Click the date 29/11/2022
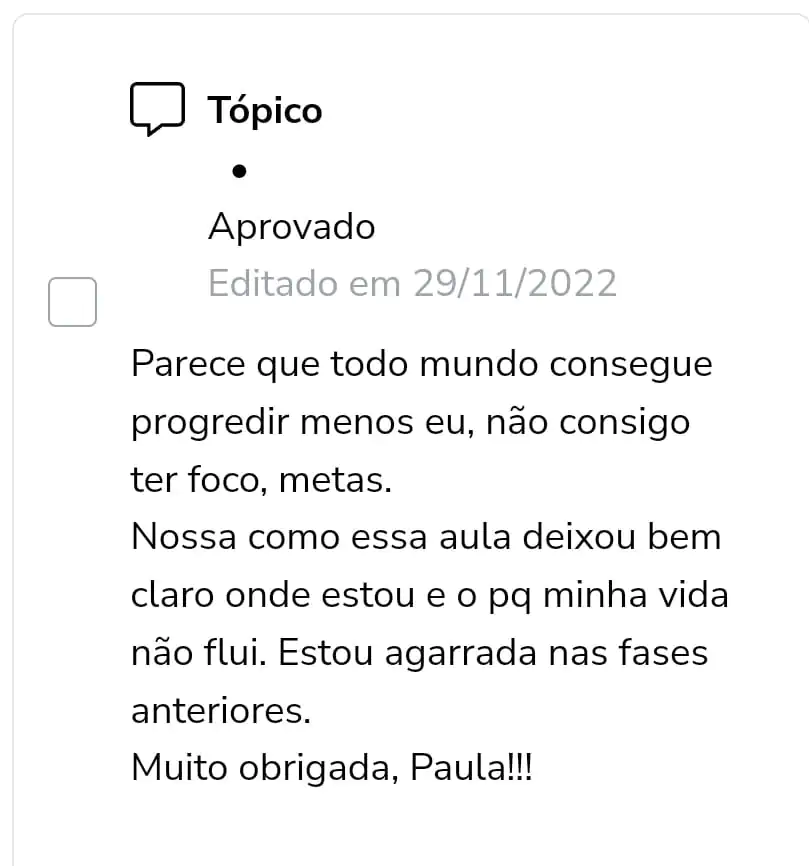The image size is (809, 866). [x=515, y=284]
